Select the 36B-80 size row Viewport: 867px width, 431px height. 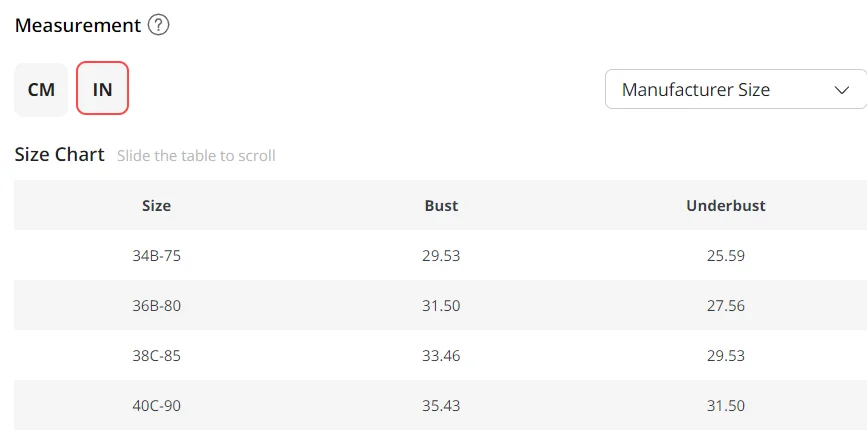tap(156, 306)
